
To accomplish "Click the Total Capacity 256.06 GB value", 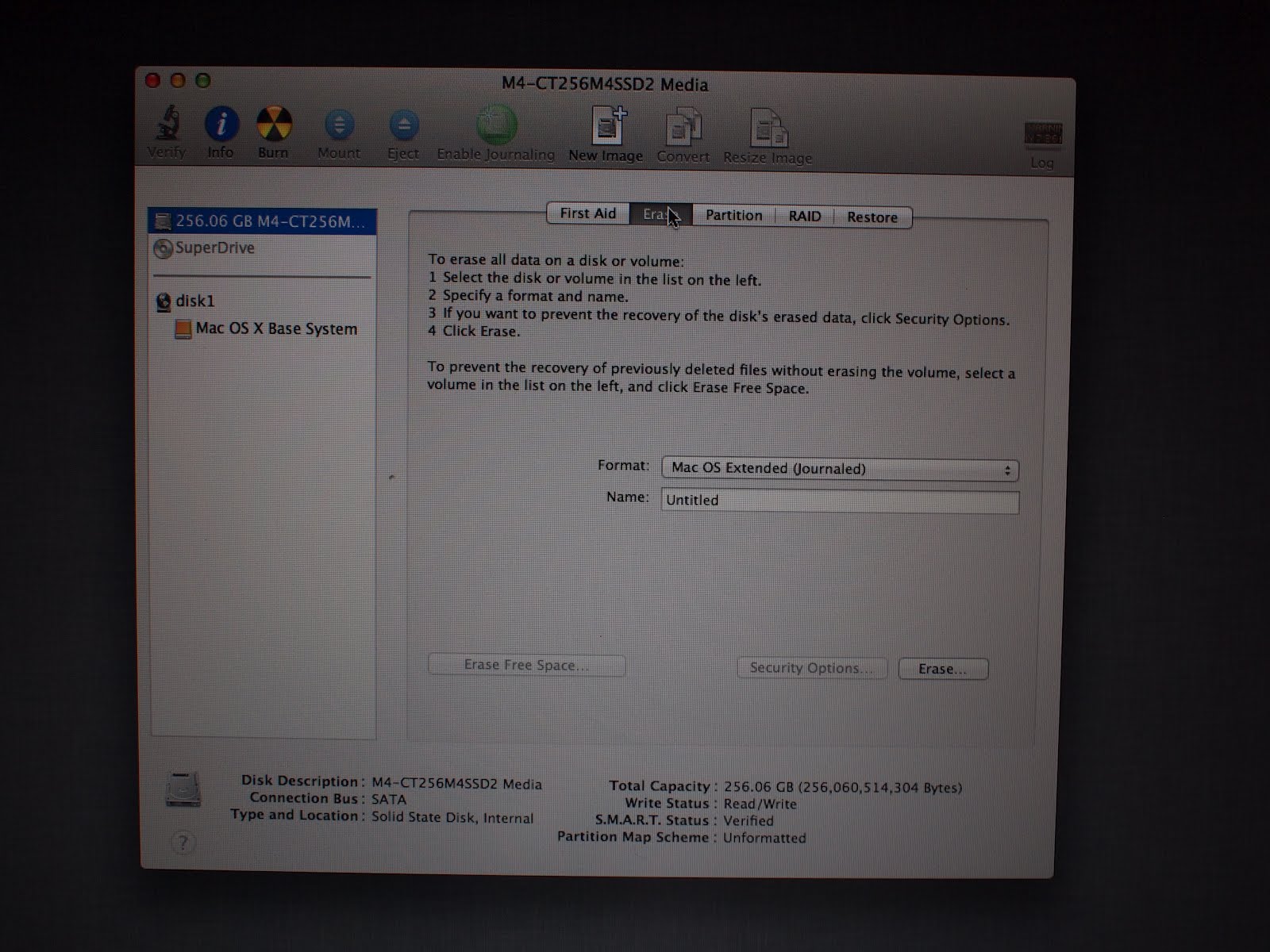I will coord(842,788).
